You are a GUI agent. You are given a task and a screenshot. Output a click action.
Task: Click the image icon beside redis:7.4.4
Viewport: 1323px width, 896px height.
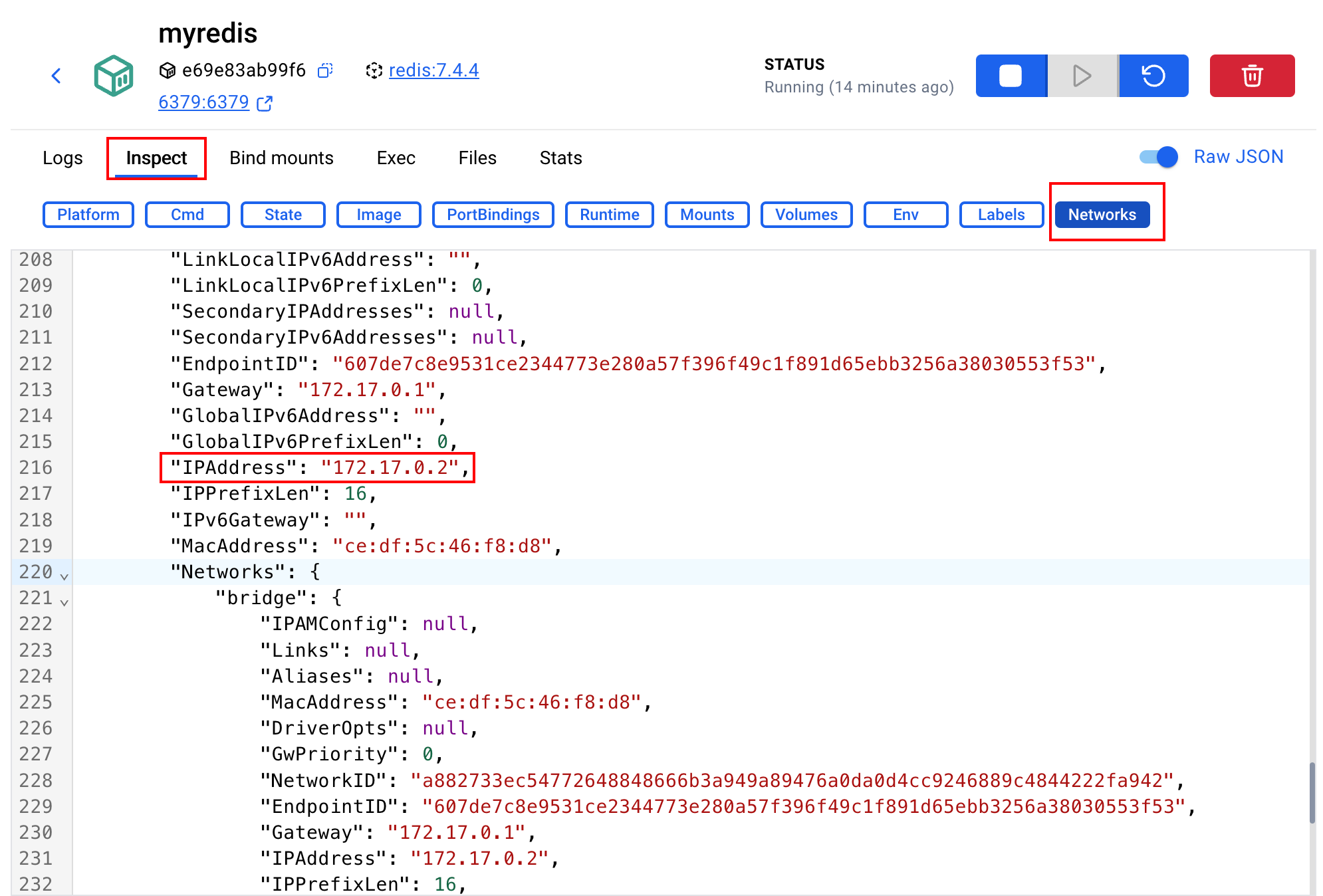[x=374, y=70]
